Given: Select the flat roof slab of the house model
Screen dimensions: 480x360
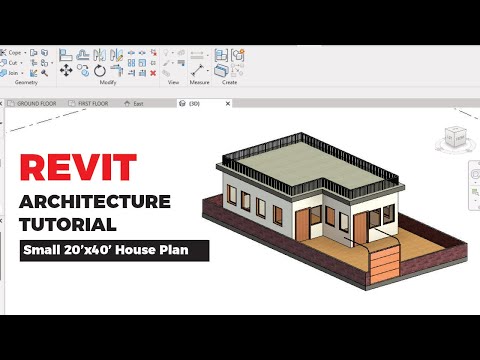Looking at the screenshot, I should tap(310, 163).
